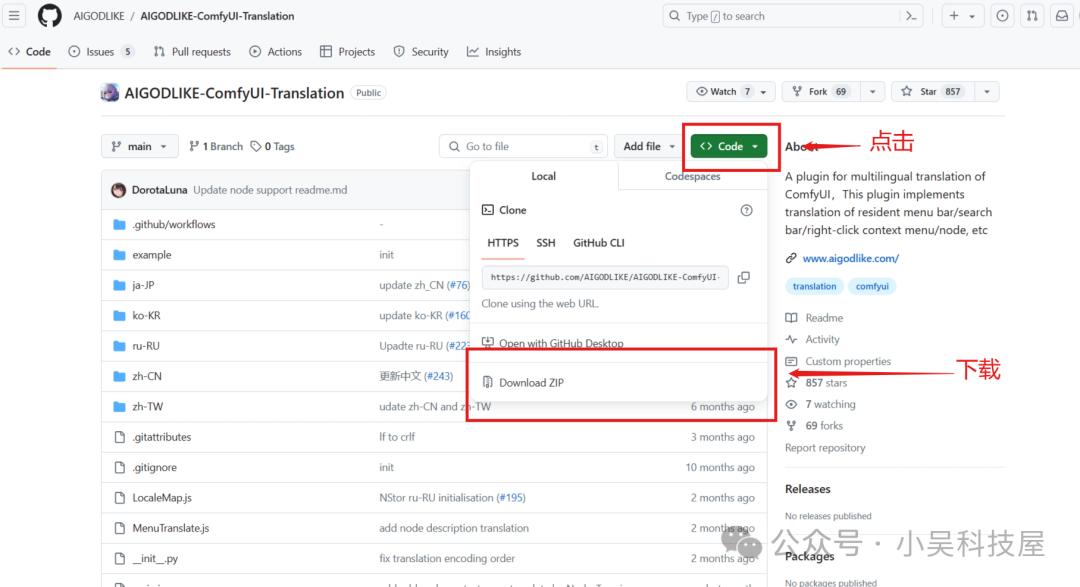1080x587 pixels.
Task: View the 0 Tags link
Action: 273,146
